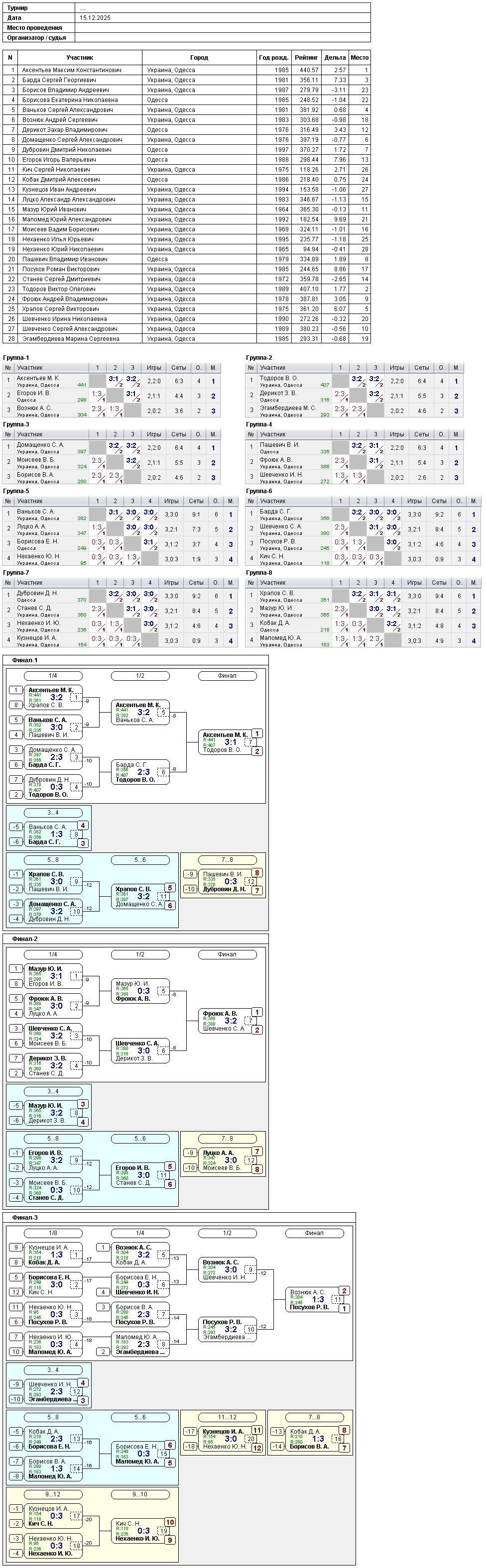The image size is (486, 1568).
Task: Open the Финал-3 bracket title
Action: click(x=25, y=1217)
